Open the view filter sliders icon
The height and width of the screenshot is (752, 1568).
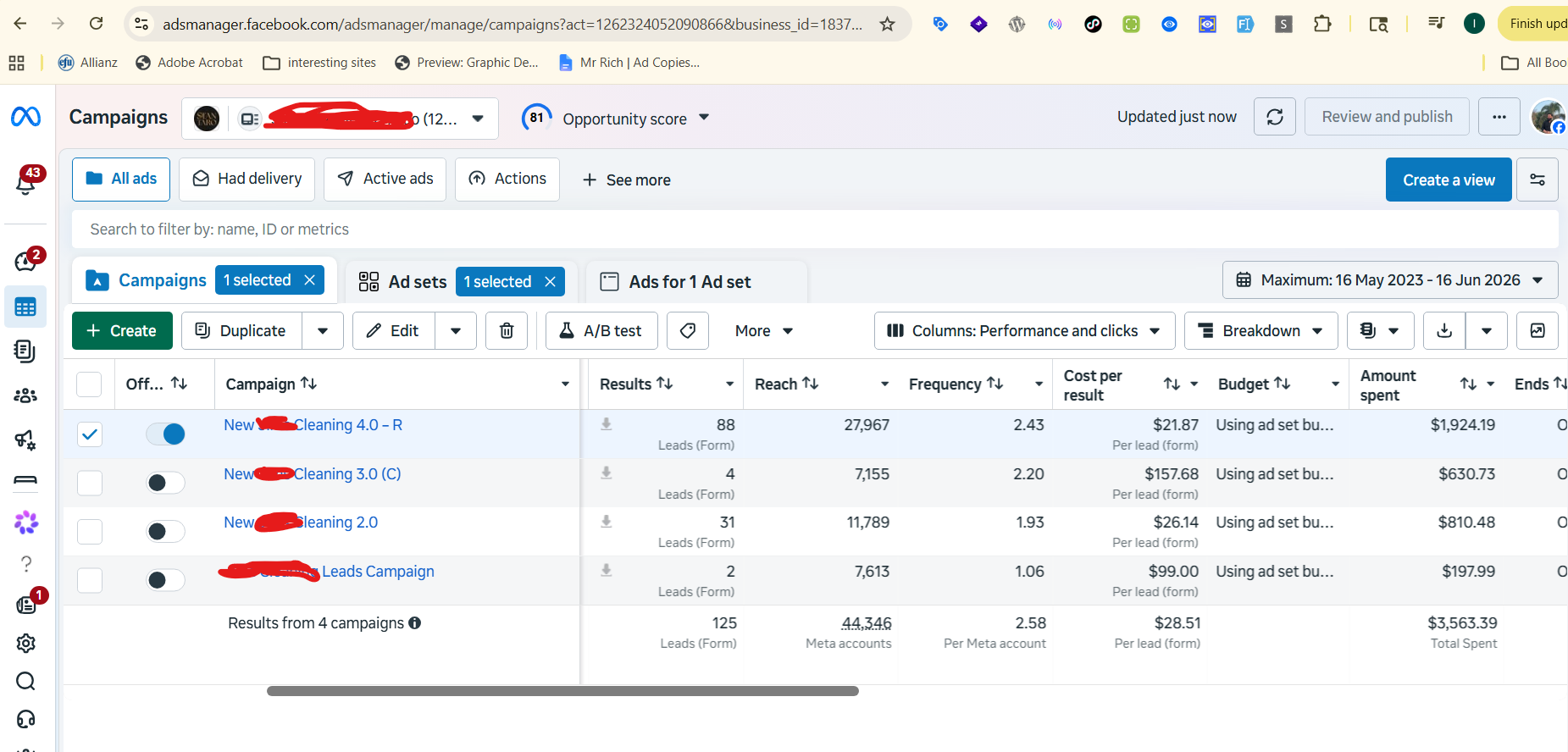(x=1538, y=180)
